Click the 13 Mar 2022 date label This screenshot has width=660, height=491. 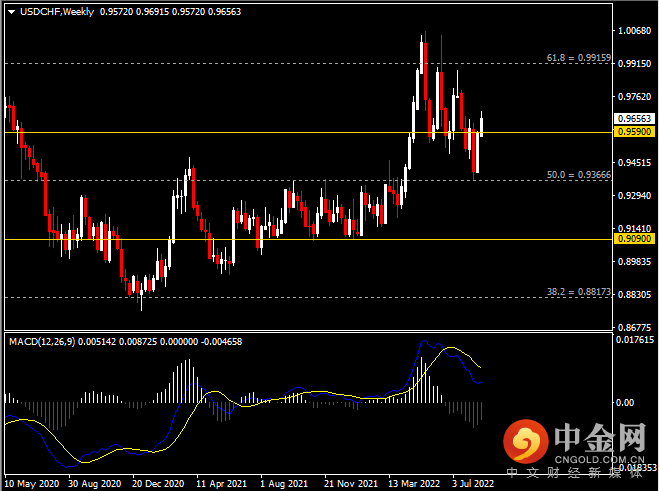pyautogui.click(x=414, y=483)
